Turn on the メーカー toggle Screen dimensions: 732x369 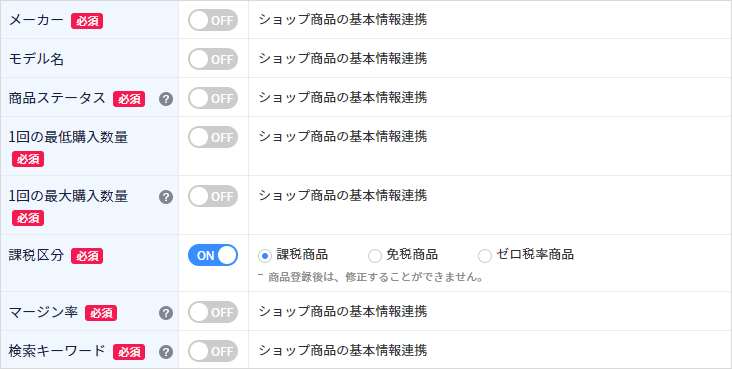tap(213, 21)
